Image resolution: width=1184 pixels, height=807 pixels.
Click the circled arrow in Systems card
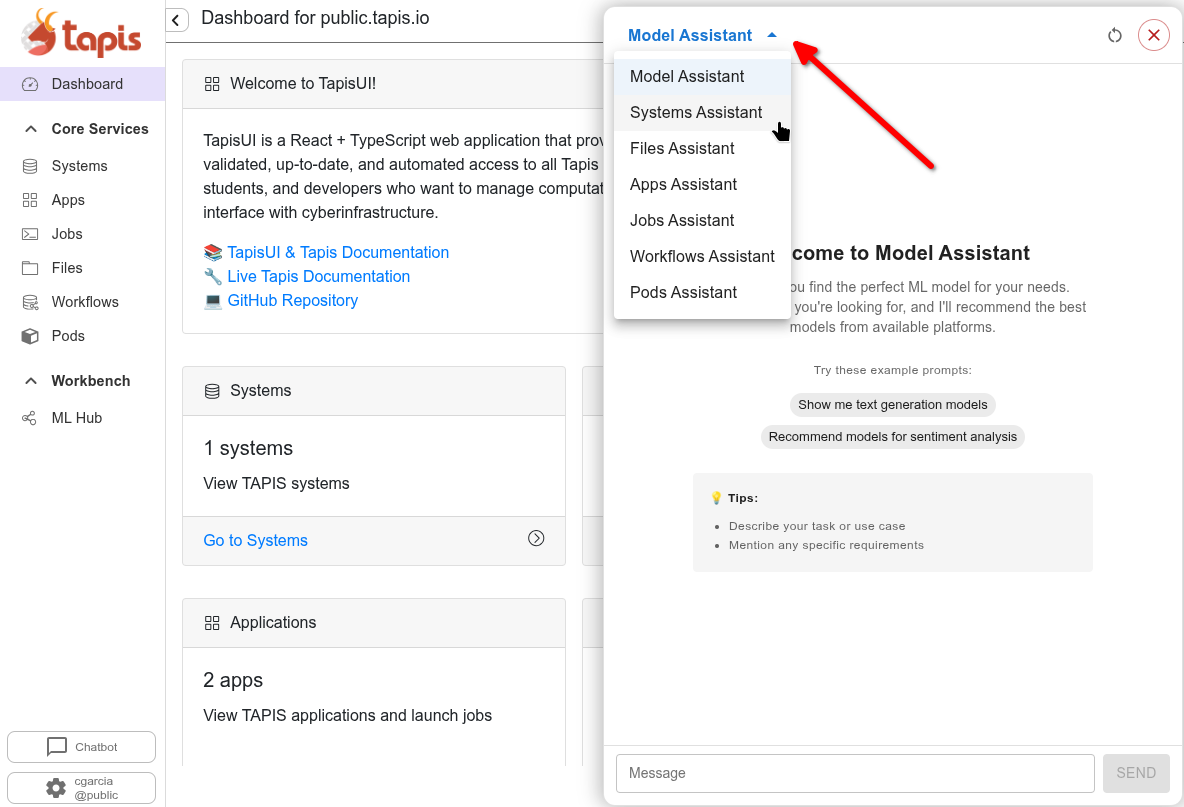pos(536,538)
